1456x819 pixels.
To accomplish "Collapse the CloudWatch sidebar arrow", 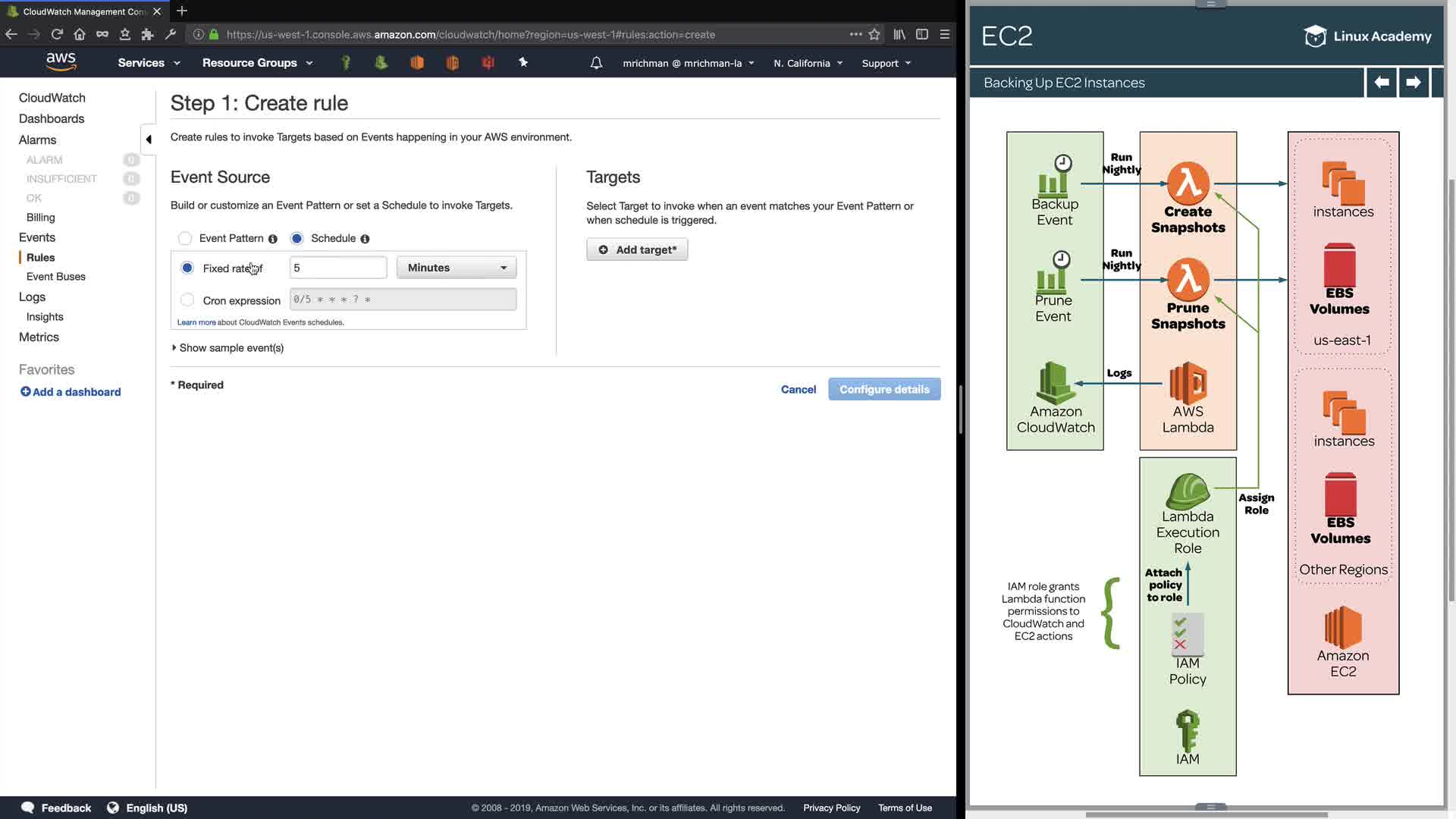I will (149, 140).
